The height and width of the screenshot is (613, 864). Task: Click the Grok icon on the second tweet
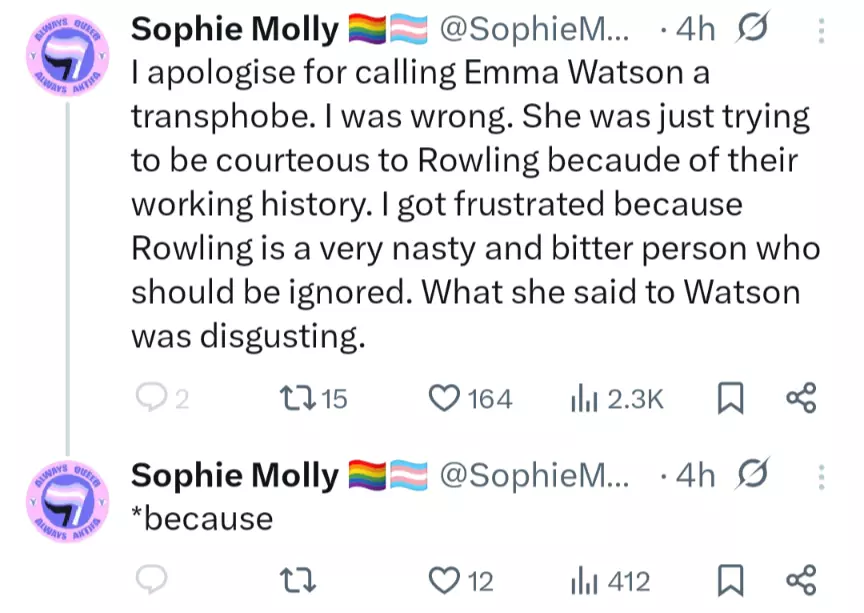(x=752, y=474)
